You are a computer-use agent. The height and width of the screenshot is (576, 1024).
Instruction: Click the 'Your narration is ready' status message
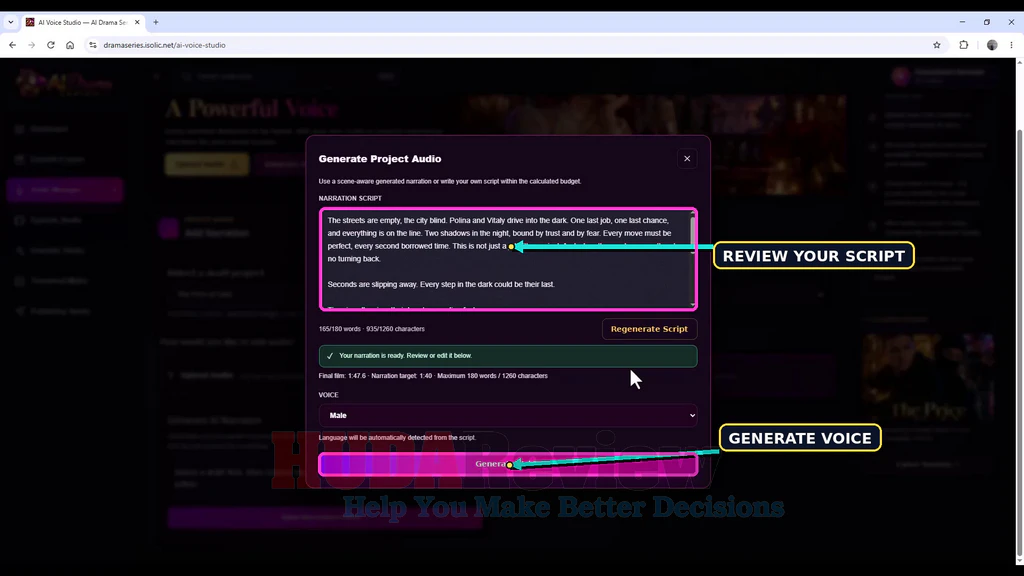tap(507, 356)
